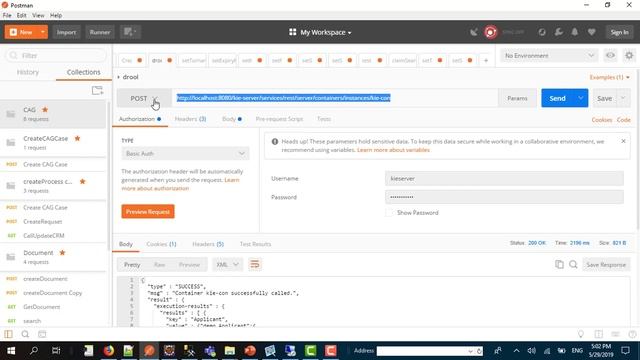Click the Save Response button
This screenshot has width=640, height=360.
[x=606, y=264]
